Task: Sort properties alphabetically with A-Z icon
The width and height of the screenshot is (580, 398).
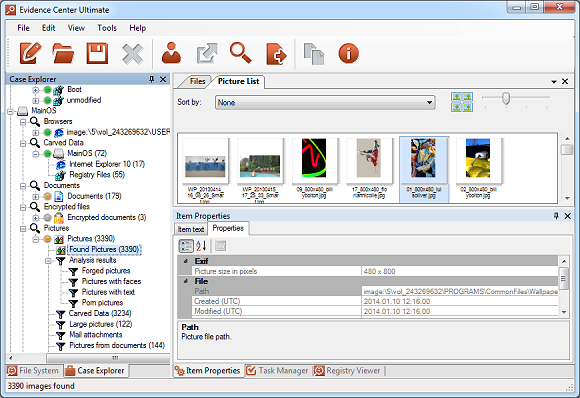Action: point(201,246)
